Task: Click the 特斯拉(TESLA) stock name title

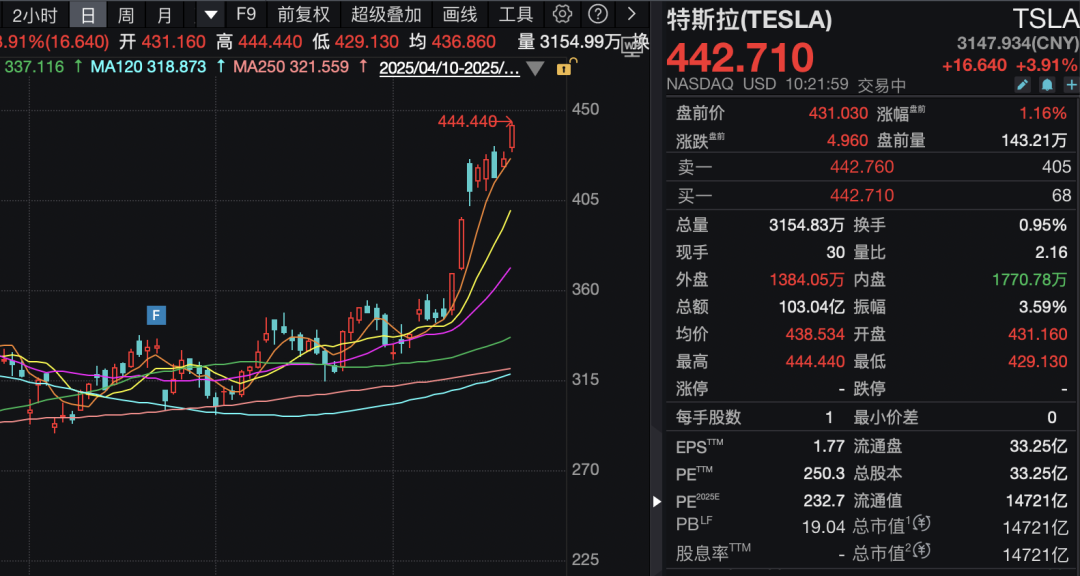Action: (749, 20)
